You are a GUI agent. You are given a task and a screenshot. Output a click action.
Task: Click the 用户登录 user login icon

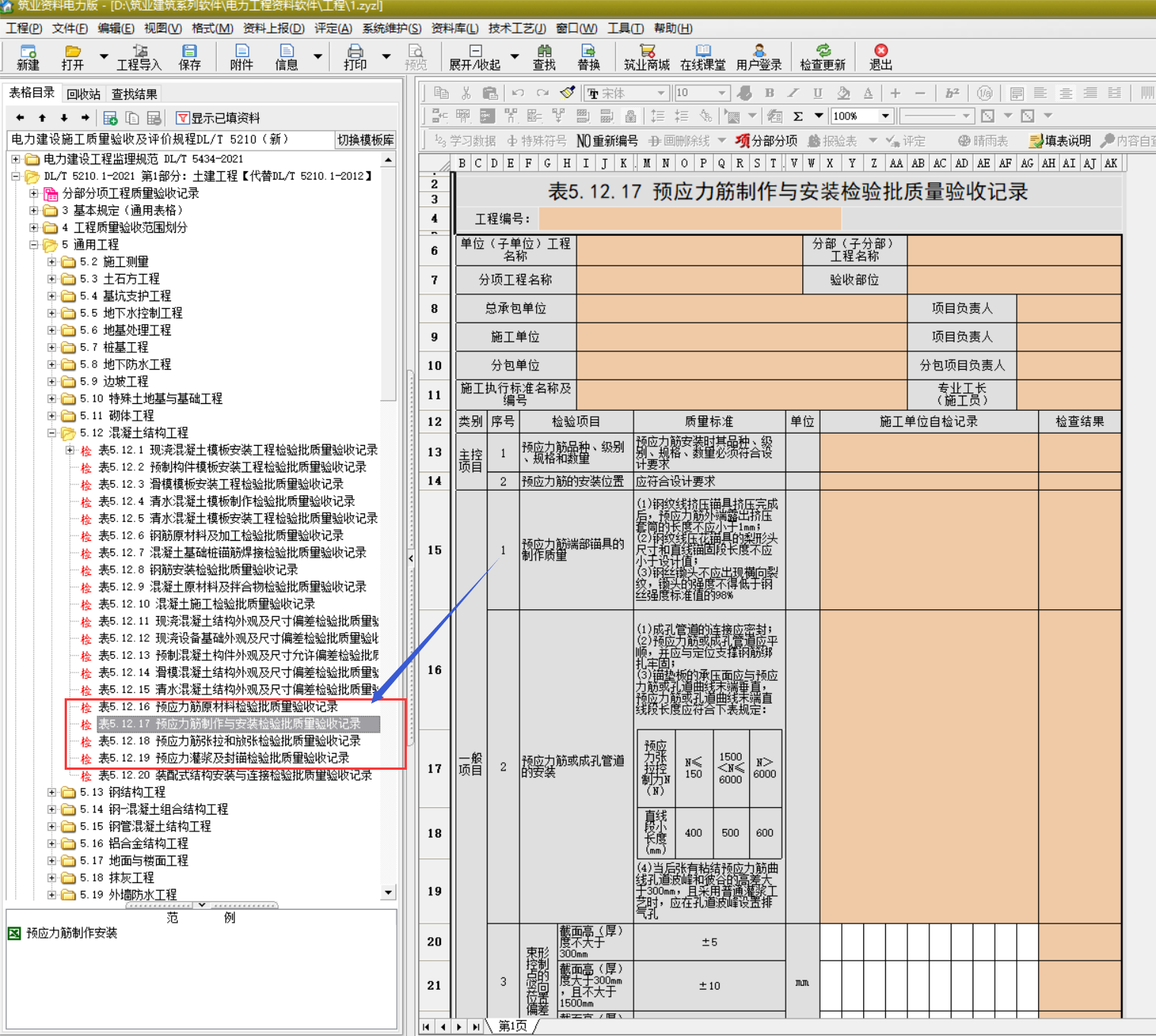coord(759,57)
